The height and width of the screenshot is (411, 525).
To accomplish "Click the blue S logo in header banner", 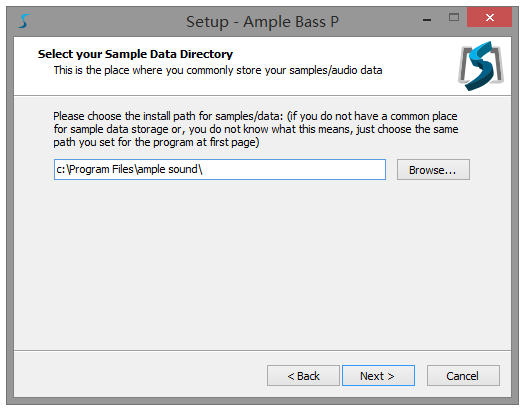I will (x=481, y=66).
